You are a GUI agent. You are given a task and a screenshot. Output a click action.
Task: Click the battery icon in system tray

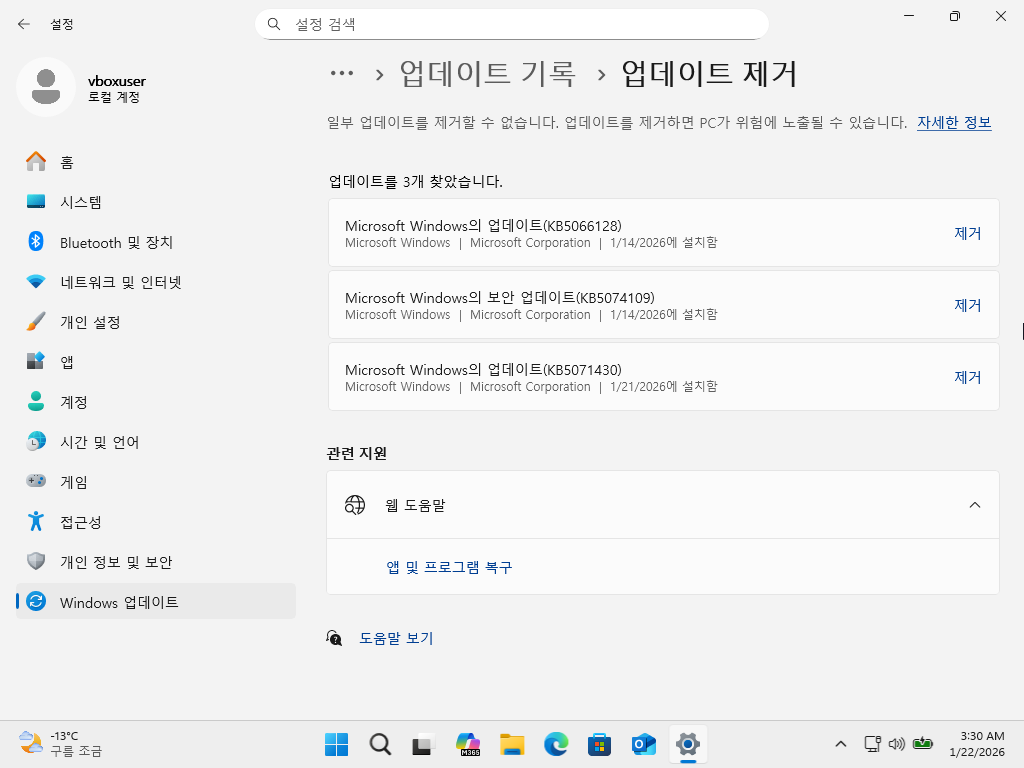(x=923, y=744)
